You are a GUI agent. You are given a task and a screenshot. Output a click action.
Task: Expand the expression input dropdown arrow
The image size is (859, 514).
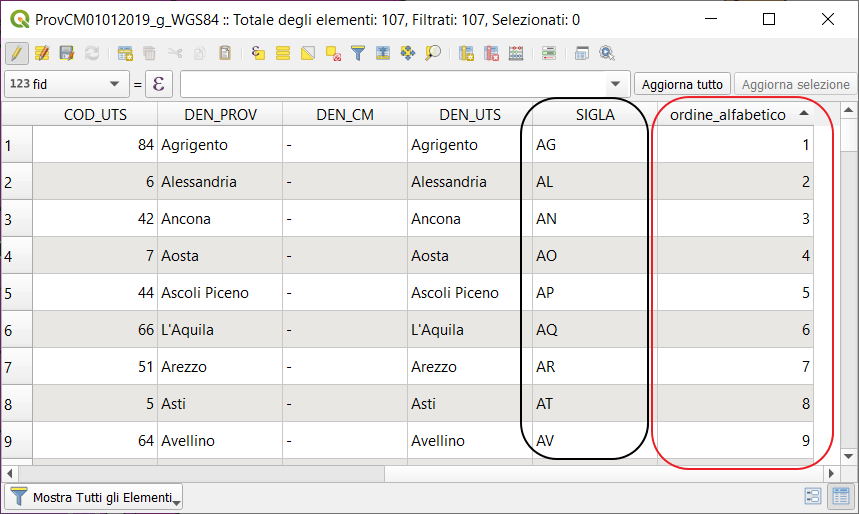coord(615,84)
